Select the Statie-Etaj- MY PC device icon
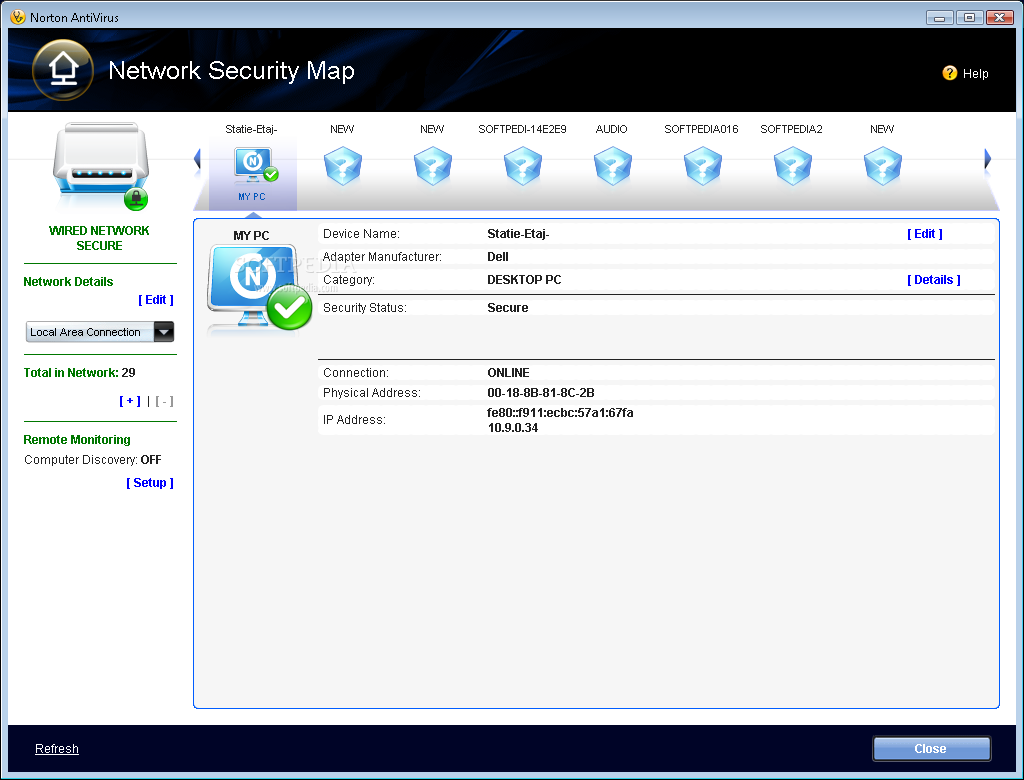Viewport: 1024px width, 780px height. coord(255,165)
